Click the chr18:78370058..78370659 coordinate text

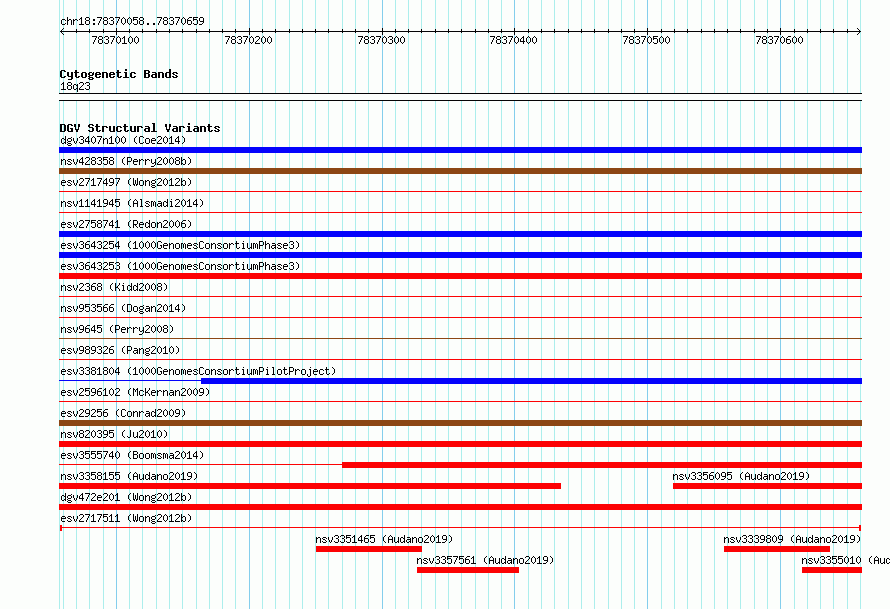point(132,21)
